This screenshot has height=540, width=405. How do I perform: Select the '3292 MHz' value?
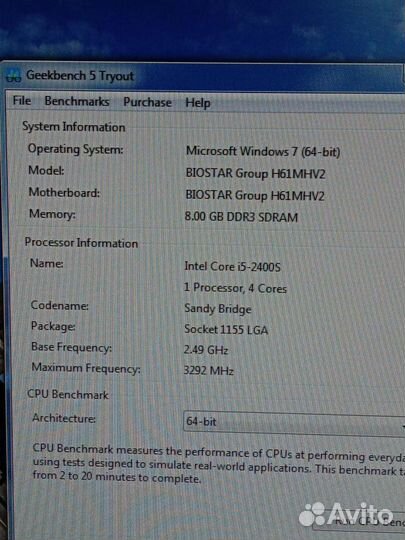coord(209,371)
